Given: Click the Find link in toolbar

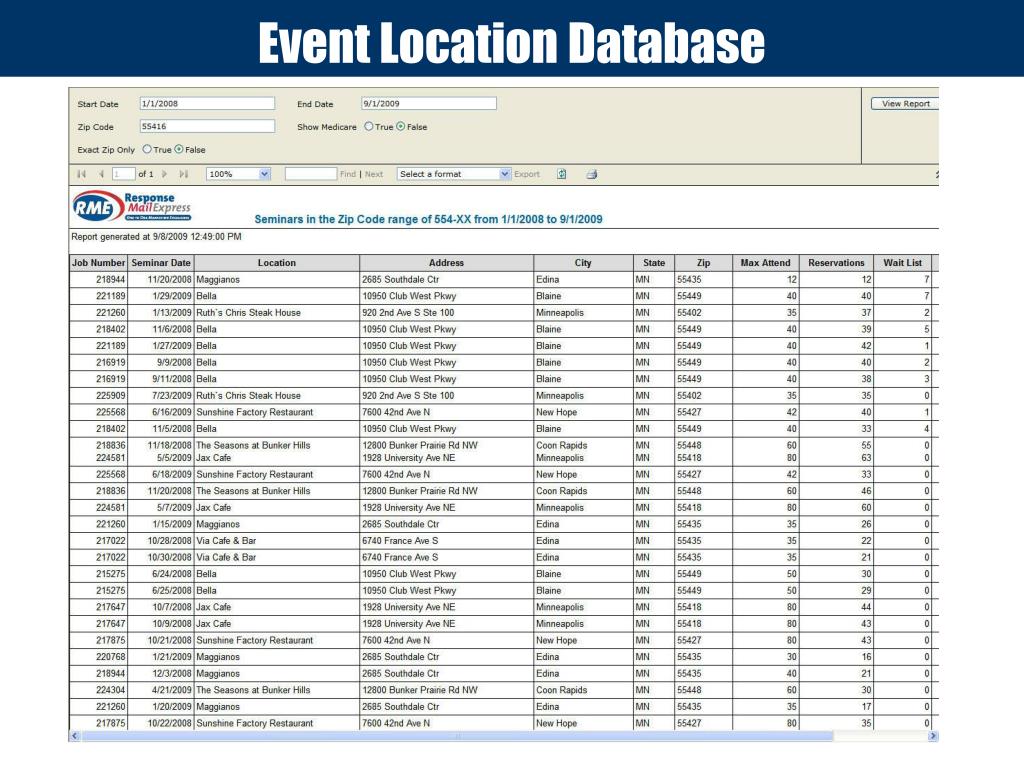Looking at the screenshot, I should (x=347, y=174).
